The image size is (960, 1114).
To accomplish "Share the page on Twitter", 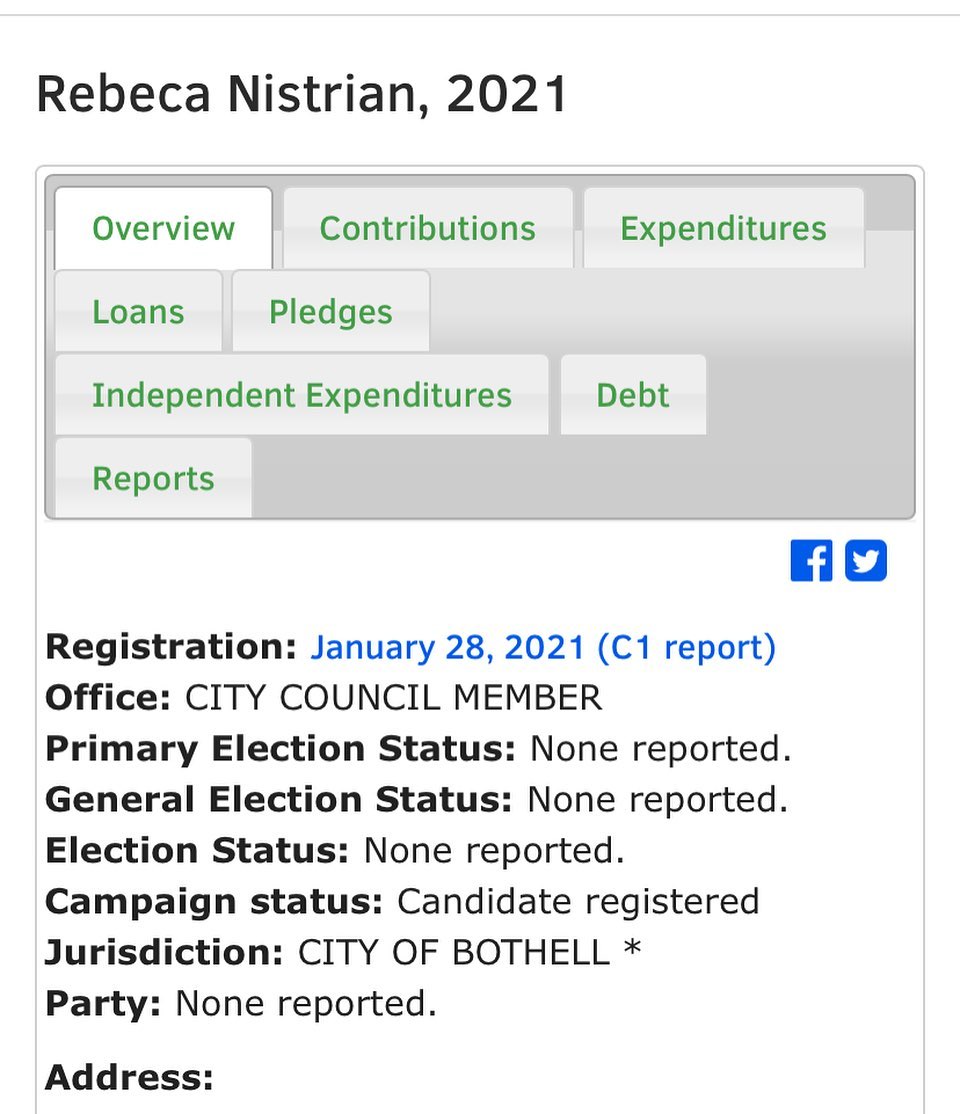I will tap(866, 561).
